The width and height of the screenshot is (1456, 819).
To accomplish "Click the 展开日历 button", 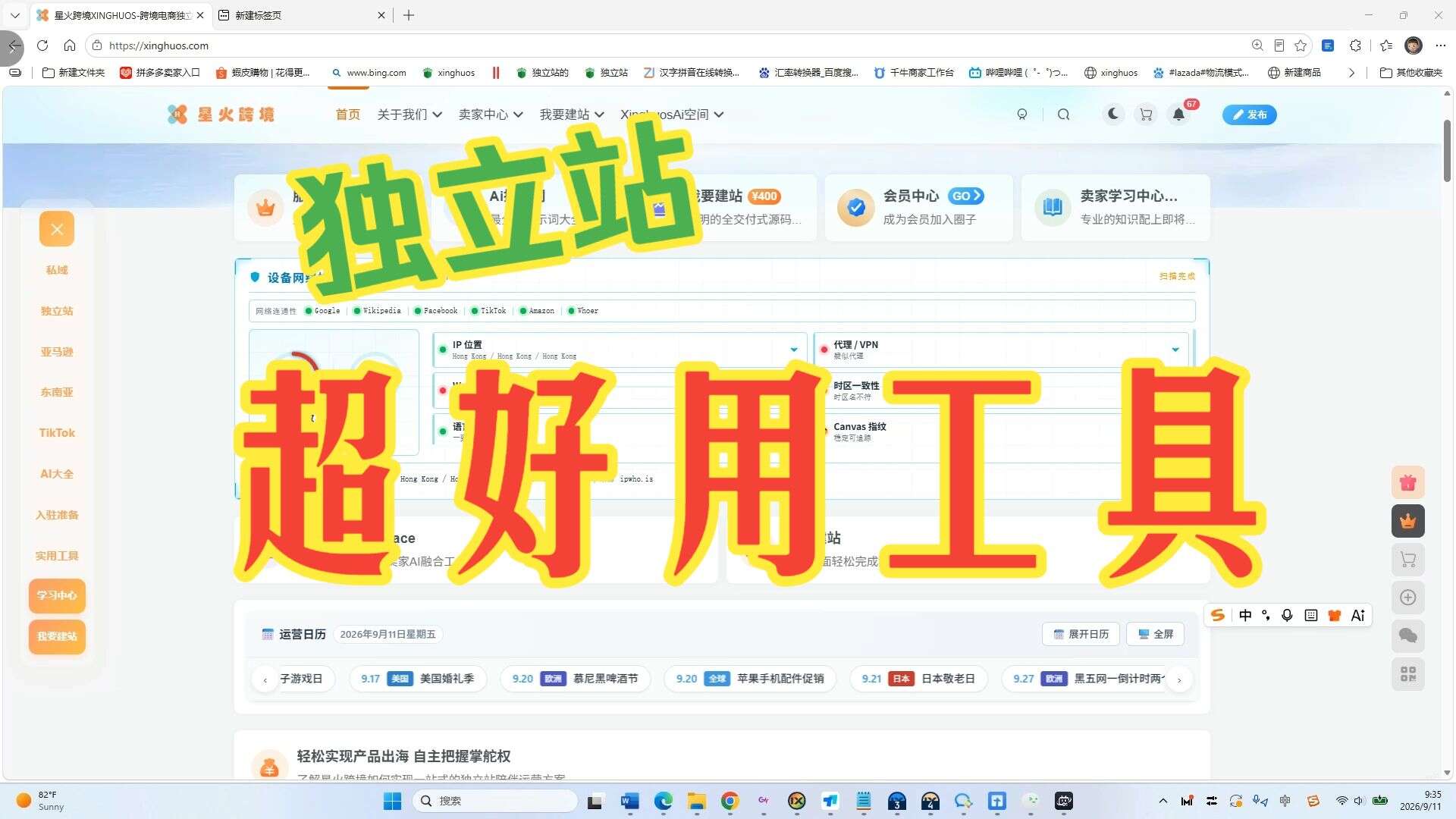I will click(x=1081, y=634).
